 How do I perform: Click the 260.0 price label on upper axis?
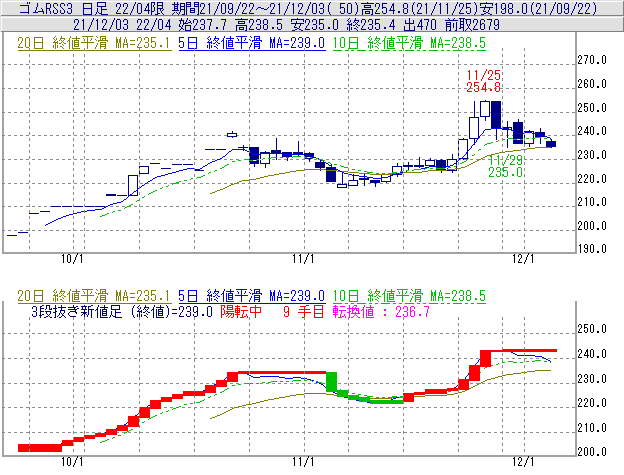tap(592, 84)
